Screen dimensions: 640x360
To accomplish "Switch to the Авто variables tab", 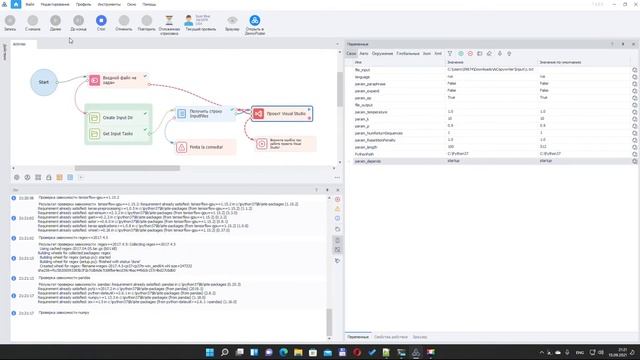I will coord(364,53).
